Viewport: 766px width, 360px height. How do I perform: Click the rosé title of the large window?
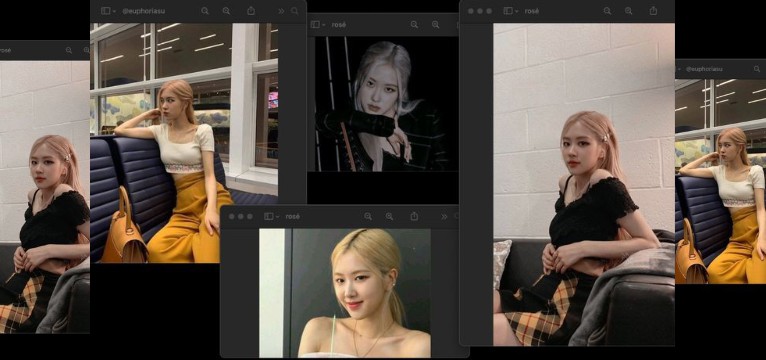click(532, 11)
